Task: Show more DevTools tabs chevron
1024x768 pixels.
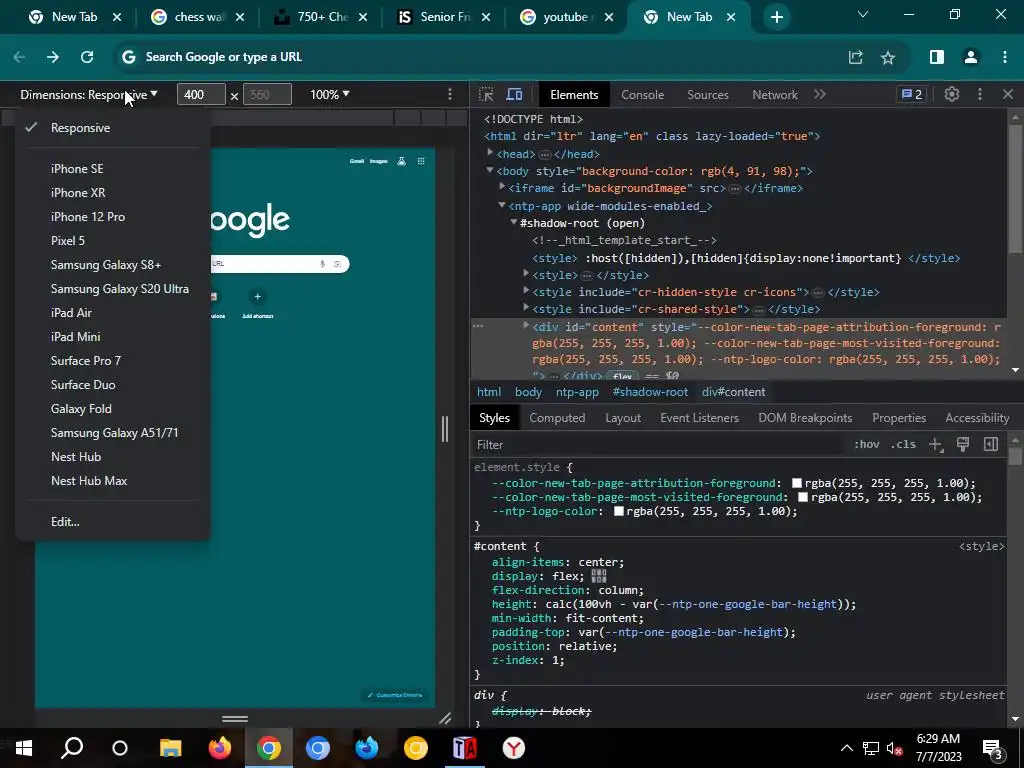Action: (820, 94)
